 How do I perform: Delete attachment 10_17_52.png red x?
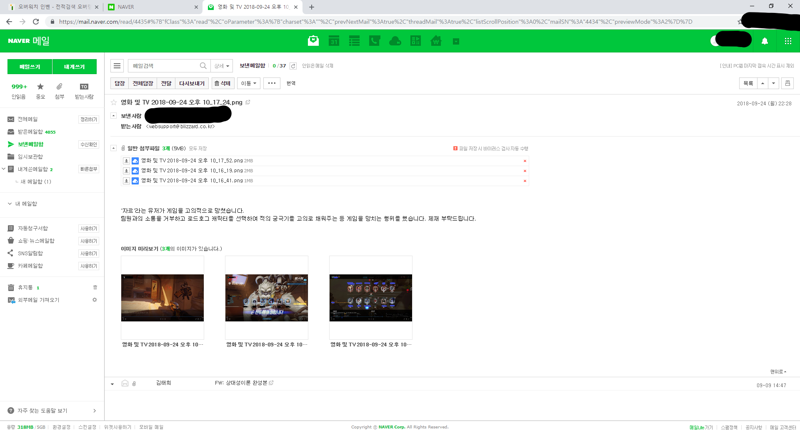525,161
